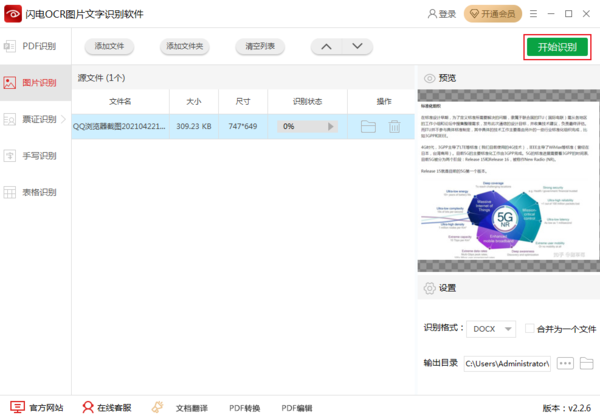Switch to the 票证识别 sidebar tab

35,118
